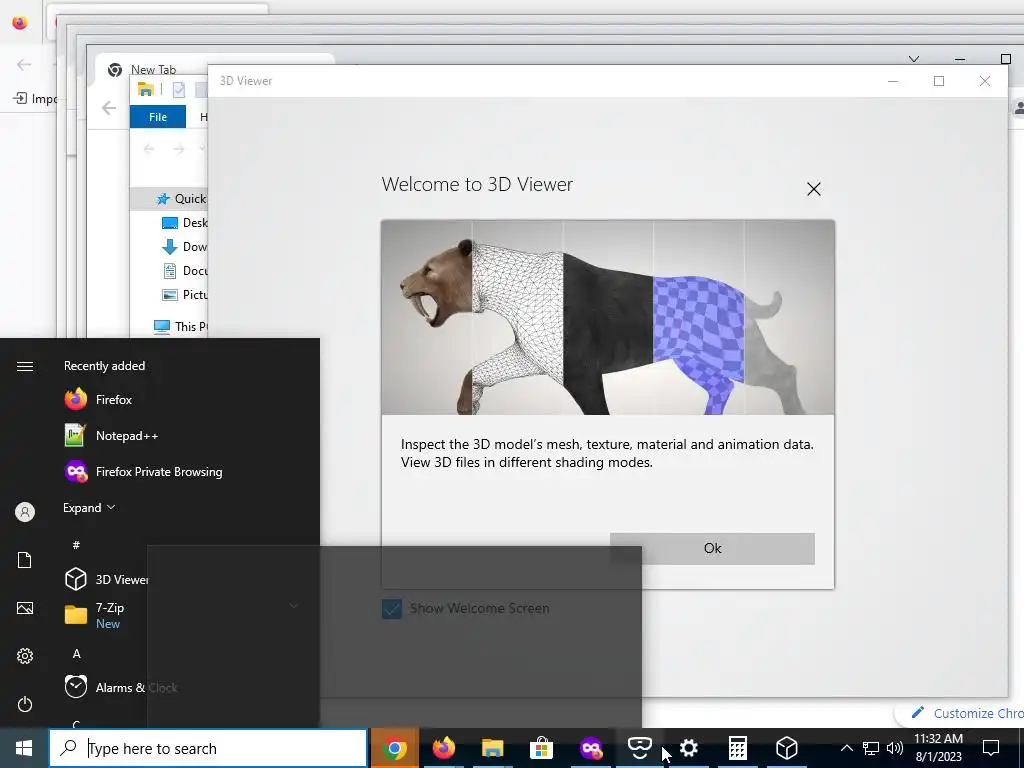Open network status tray icon
Viewport: 1024px width, 768px height.
(871, 748)
